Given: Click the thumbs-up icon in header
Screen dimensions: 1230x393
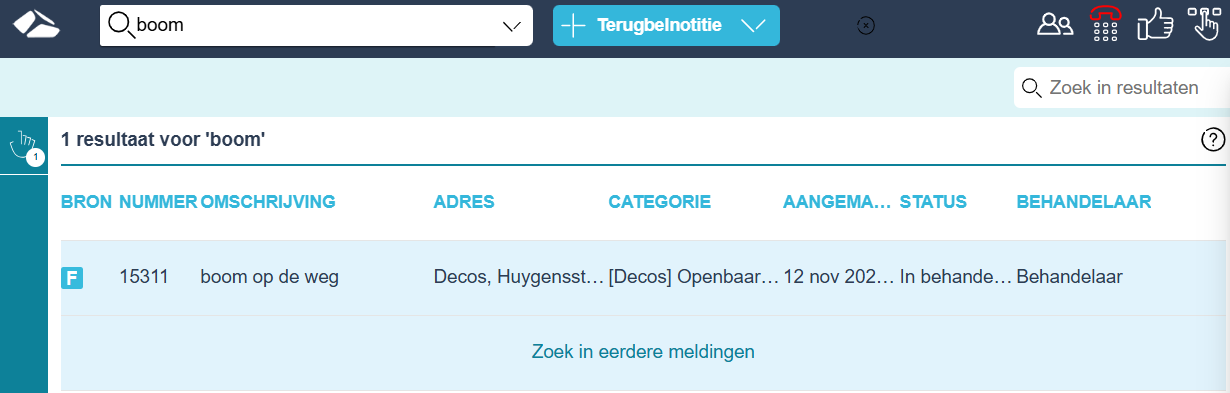Looking at the screenshot, I should click(x=1155, y=24).
